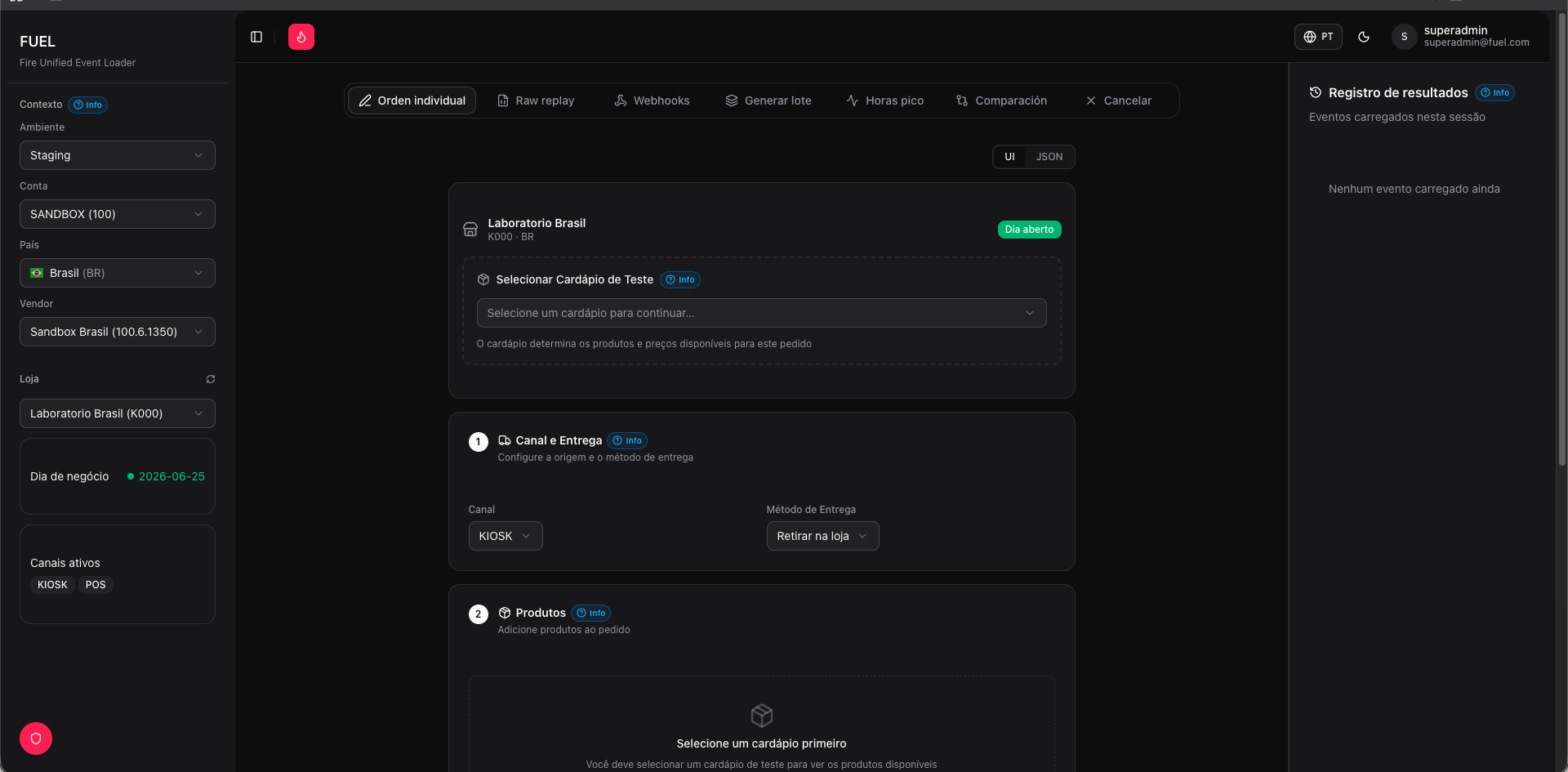Click the empty-state box icon in Produtos
Screen dimensions: 1568x772
[762, 716]
